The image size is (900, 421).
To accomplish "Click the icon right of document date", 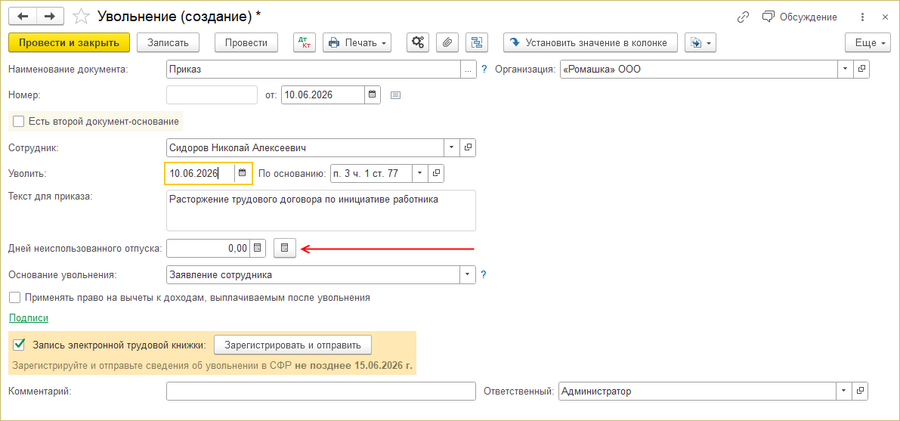I will pyautogui.click(x=395, y=95).
